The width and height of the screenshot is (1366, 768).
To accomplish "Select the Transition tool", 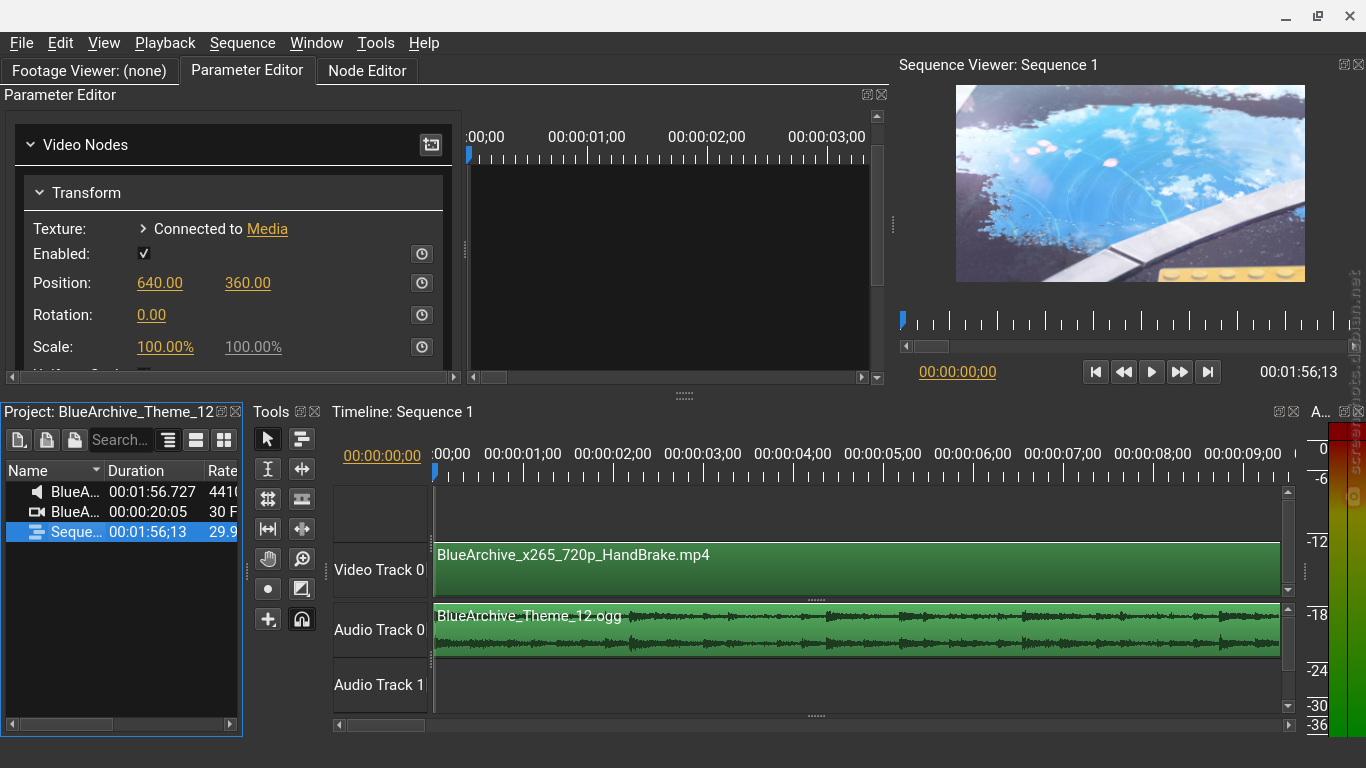I will [x=302, y=589].
